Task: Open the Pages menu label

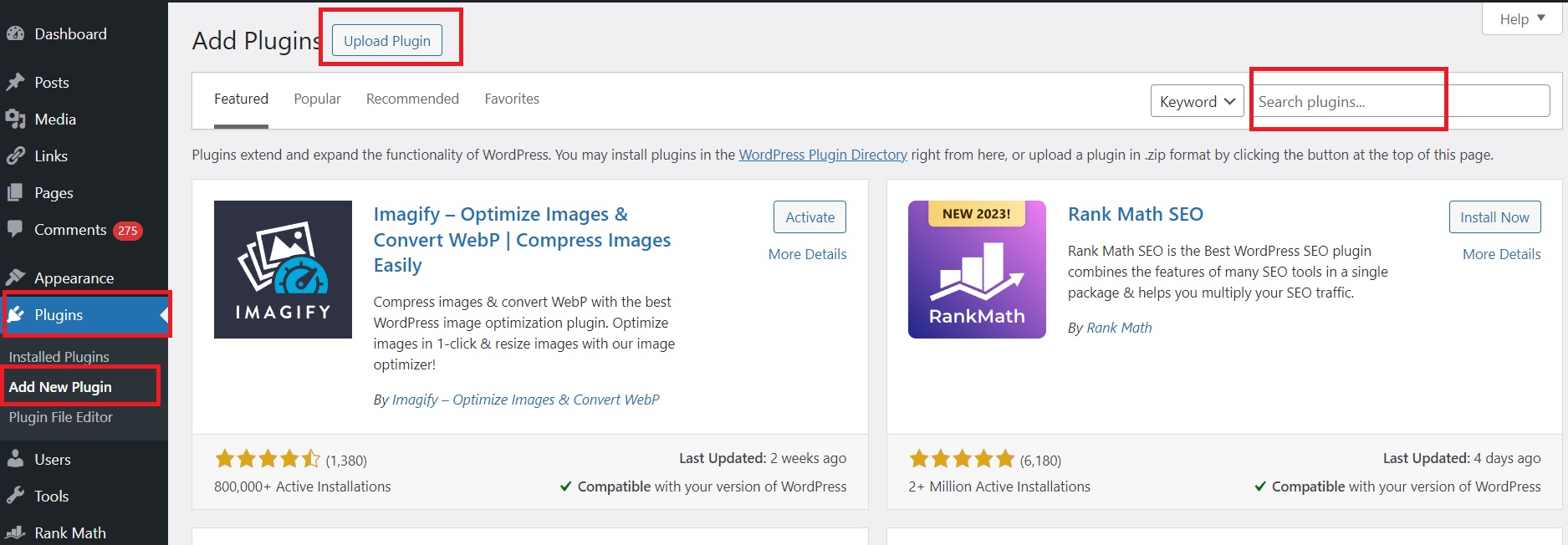Action: tap(54, 193)
